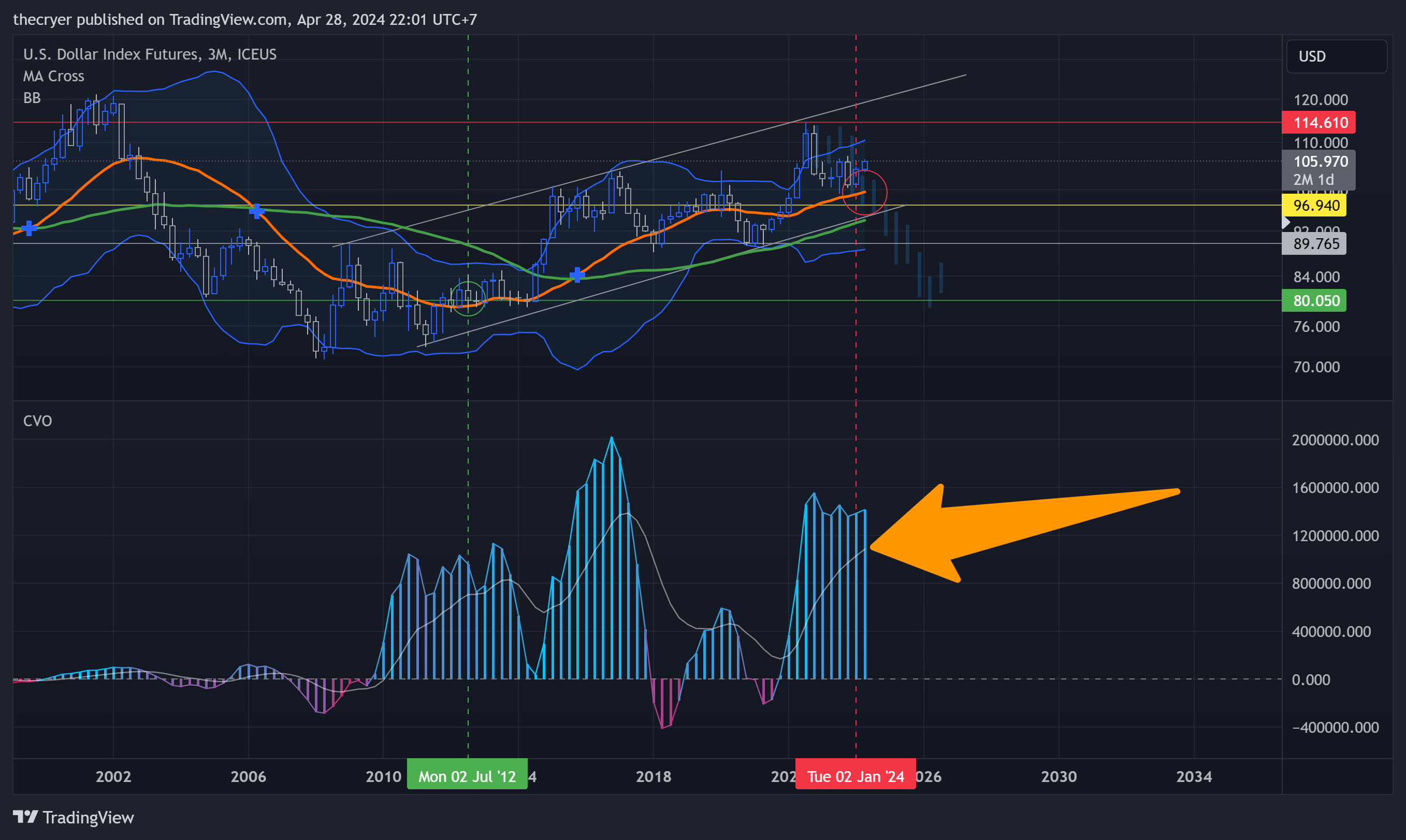Click the 120.000 price axis label

[1321, 100]
